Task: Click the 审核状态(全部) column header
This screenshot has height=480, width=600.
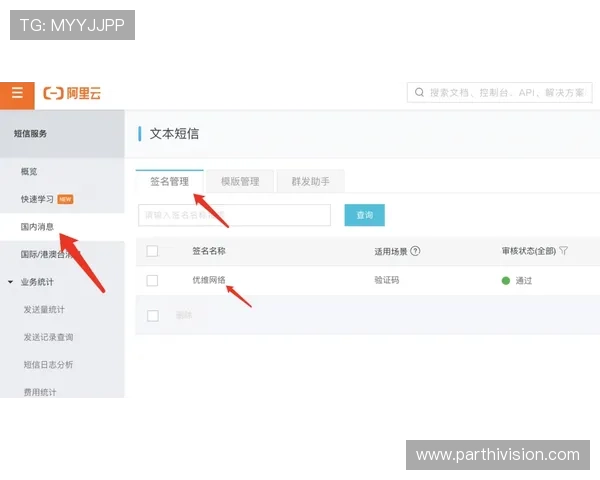Action: [x=529, y=251]
